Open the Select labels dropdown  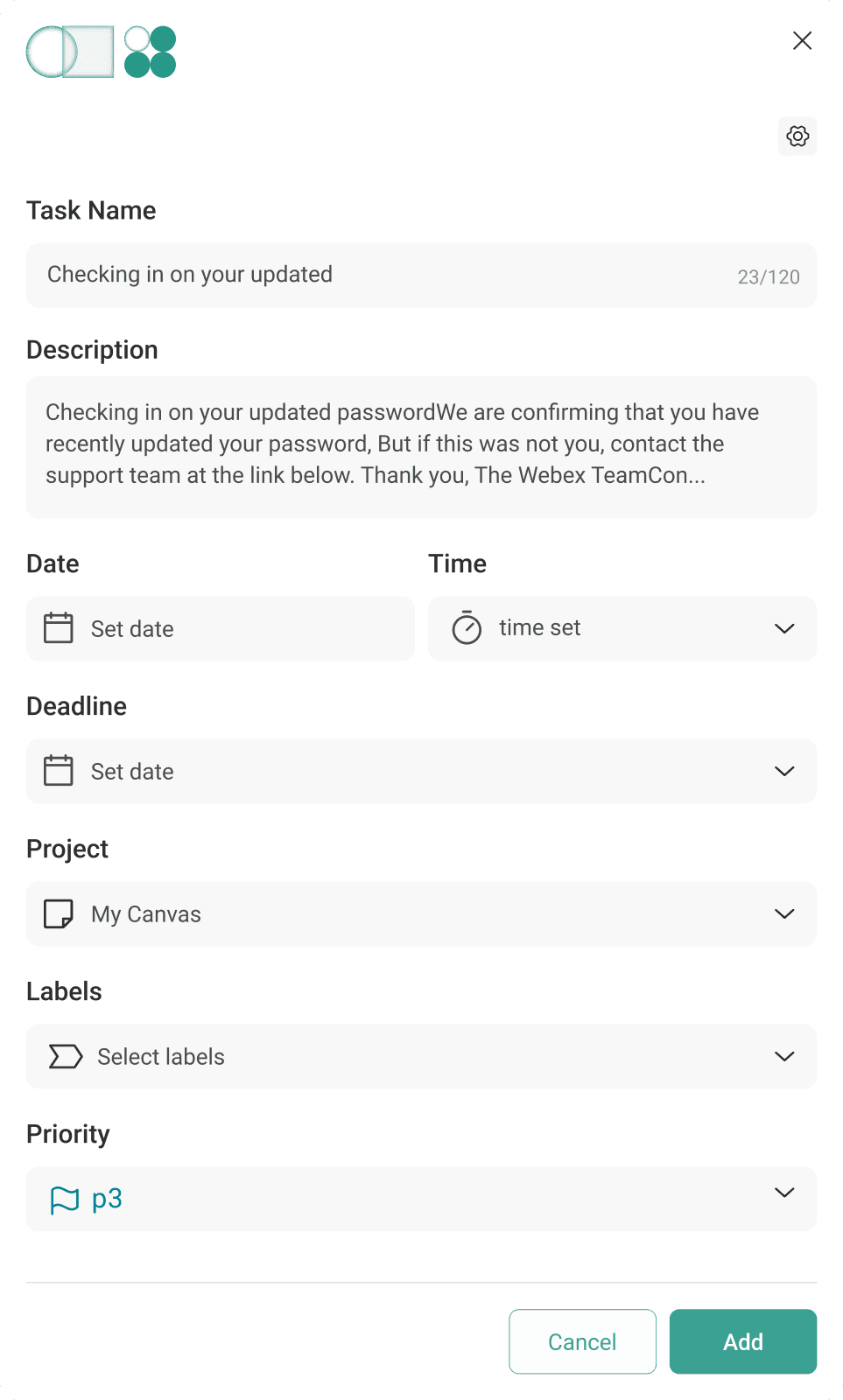420,1056
